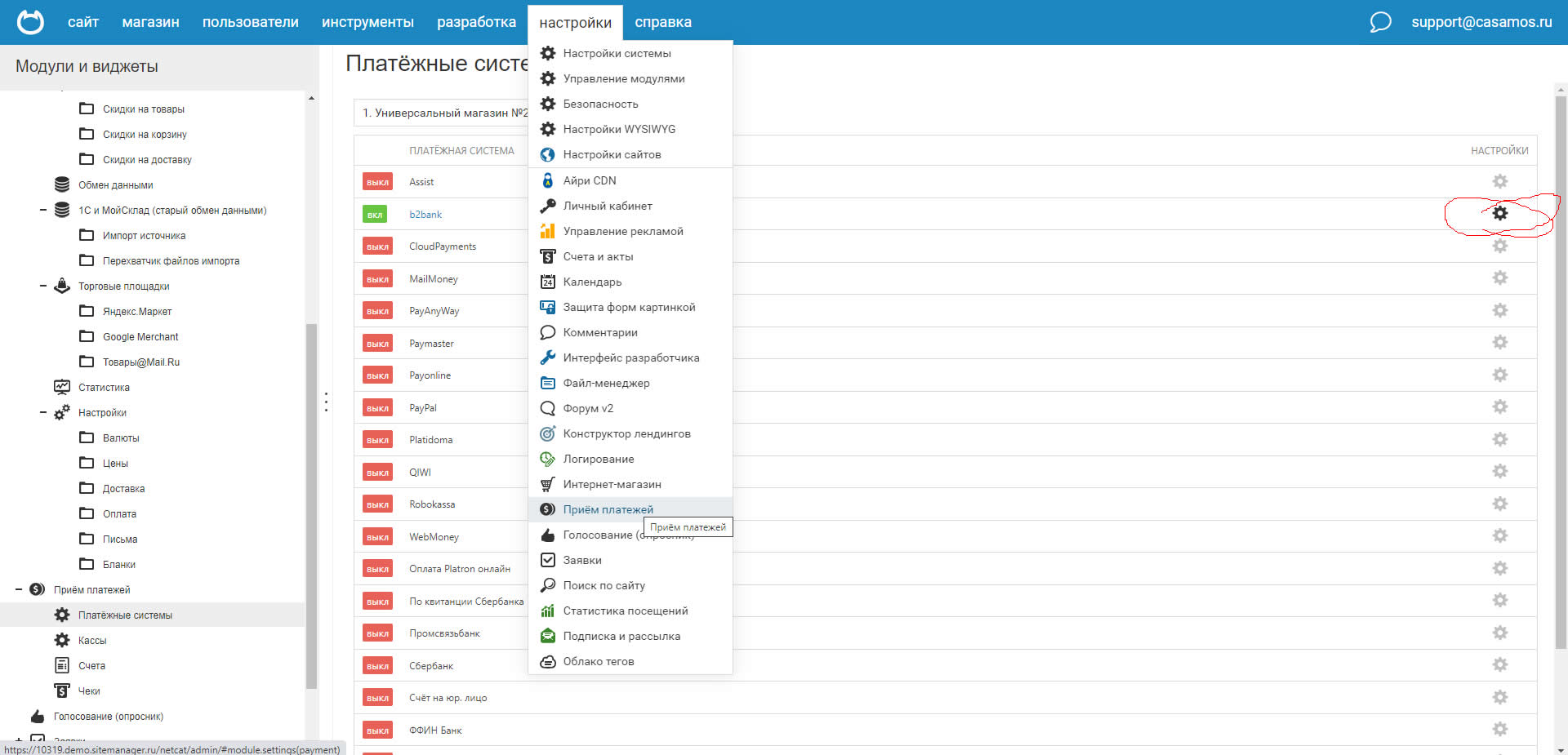This screenshot has width=1568, height=755.
Task: Open the b2bank payment system link
Action: click(425, 215)
